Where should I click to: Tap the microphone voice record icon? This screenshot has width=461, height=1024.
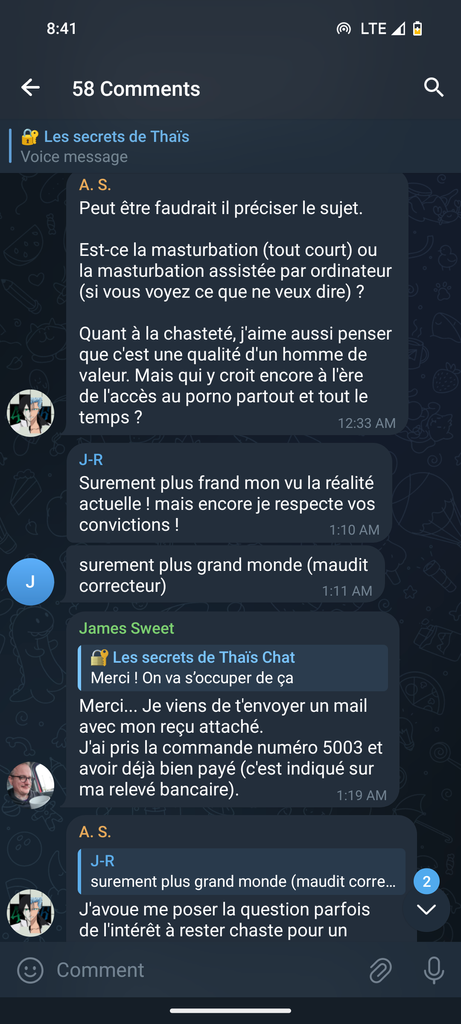[434, 970]
